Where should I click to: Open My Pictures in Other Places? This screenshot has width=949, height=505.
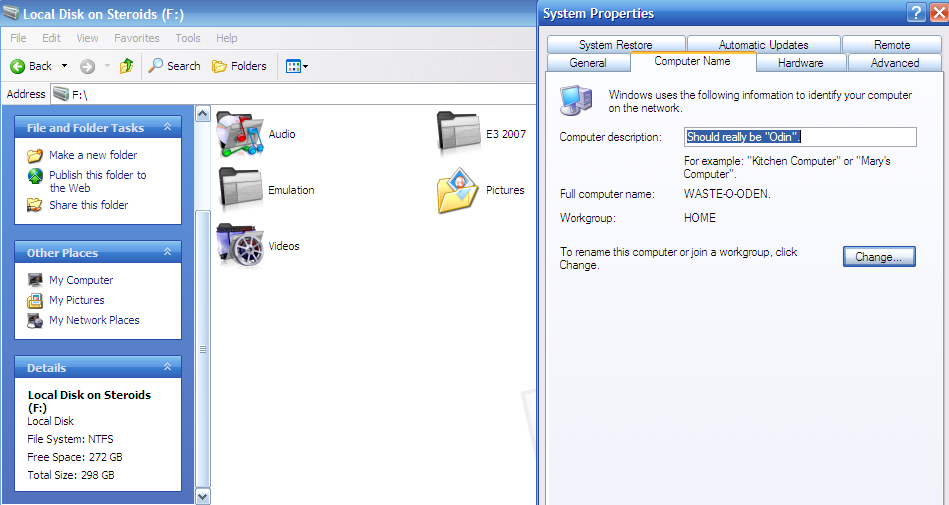[77, 300]
